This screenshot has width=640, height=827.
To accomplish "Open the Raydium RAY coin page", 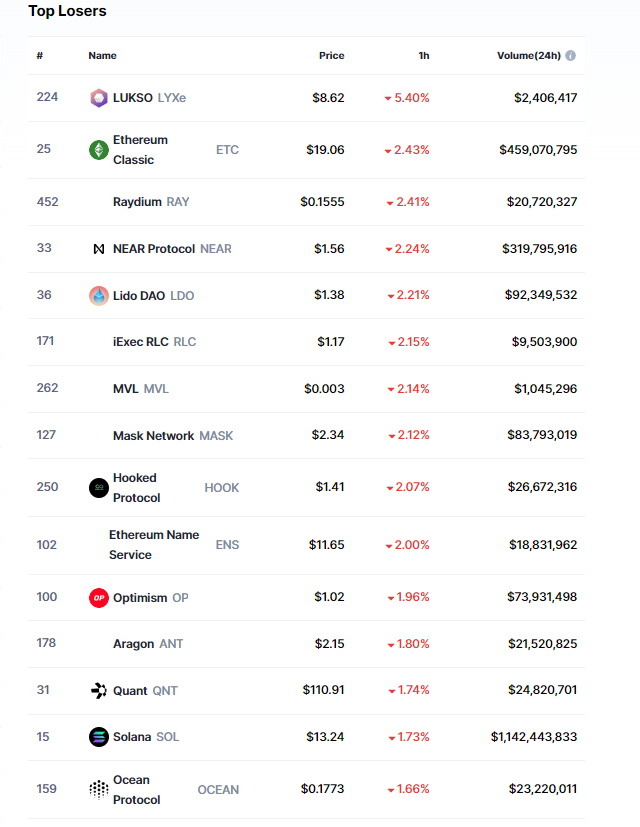I will click(137, 202).
